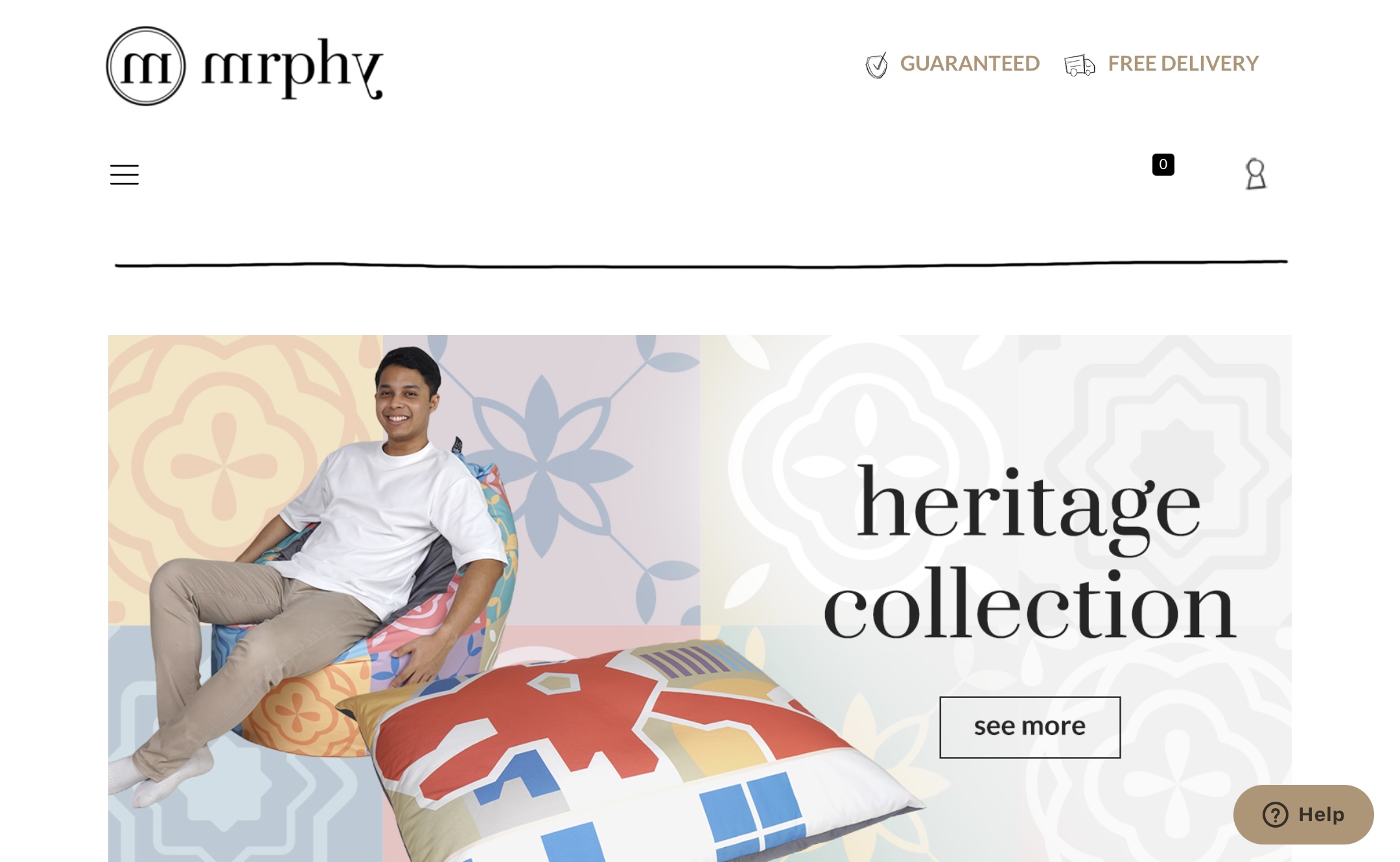
Task: Click the circular mrphy logo emblem
Action: [x=146, y=66]
